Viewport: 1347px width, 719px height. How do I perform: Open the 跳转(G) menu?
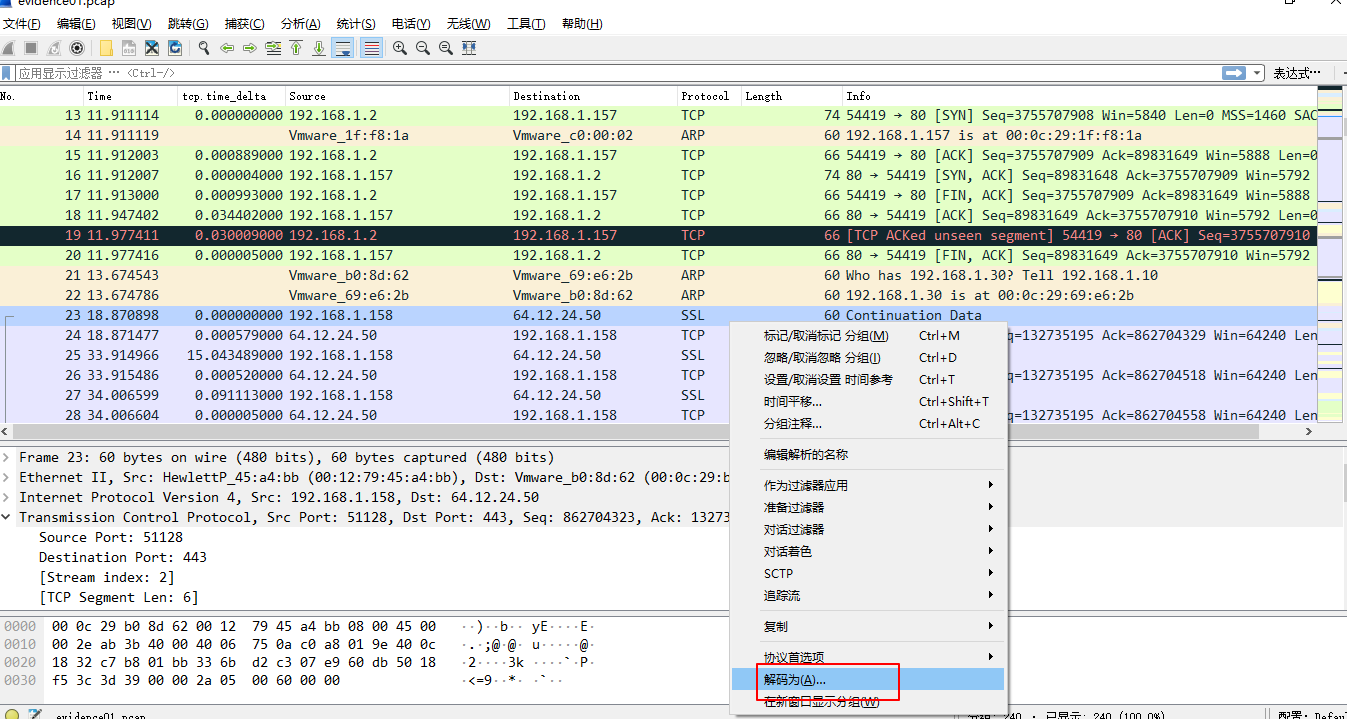[x=188, y=24]
